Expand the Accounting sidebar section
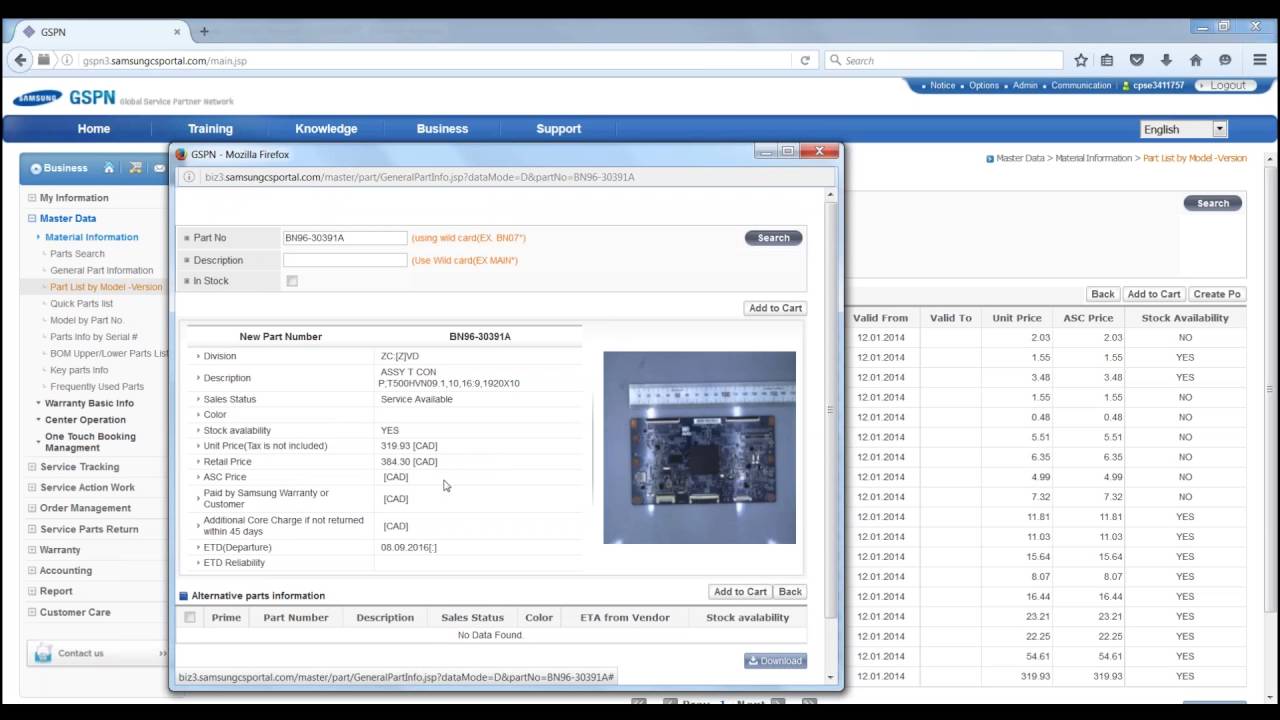 32,570
